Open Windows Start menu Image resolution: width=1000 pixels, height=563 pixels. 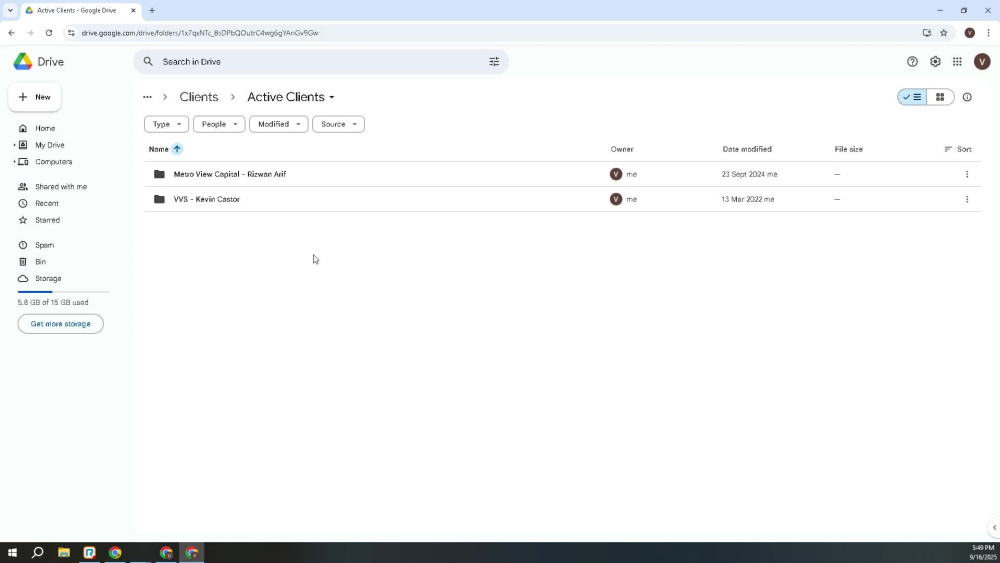click(12, 552)
